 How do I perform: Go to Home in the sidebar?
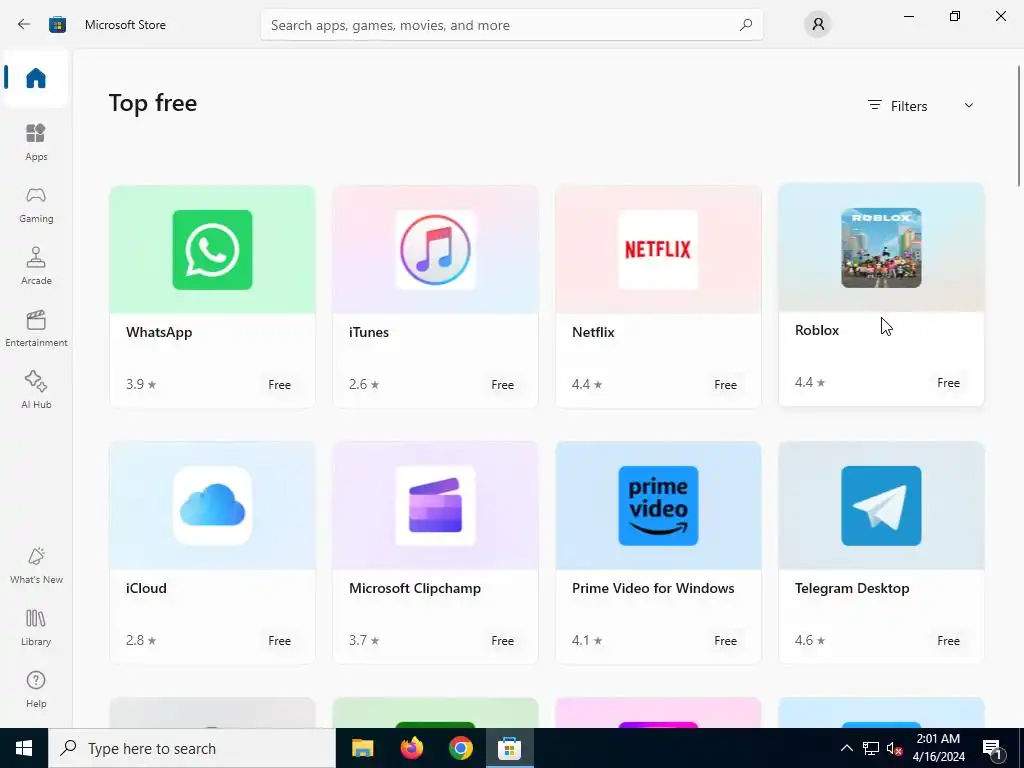(x=36, y=78)
